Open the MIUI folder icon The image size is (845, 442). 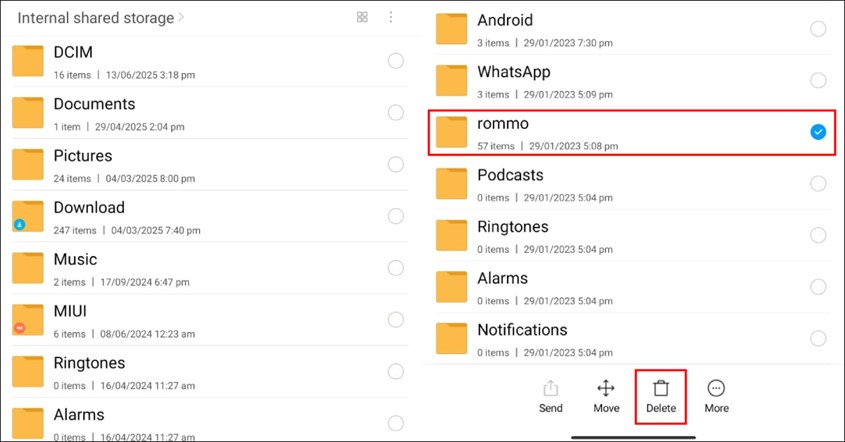27,320
